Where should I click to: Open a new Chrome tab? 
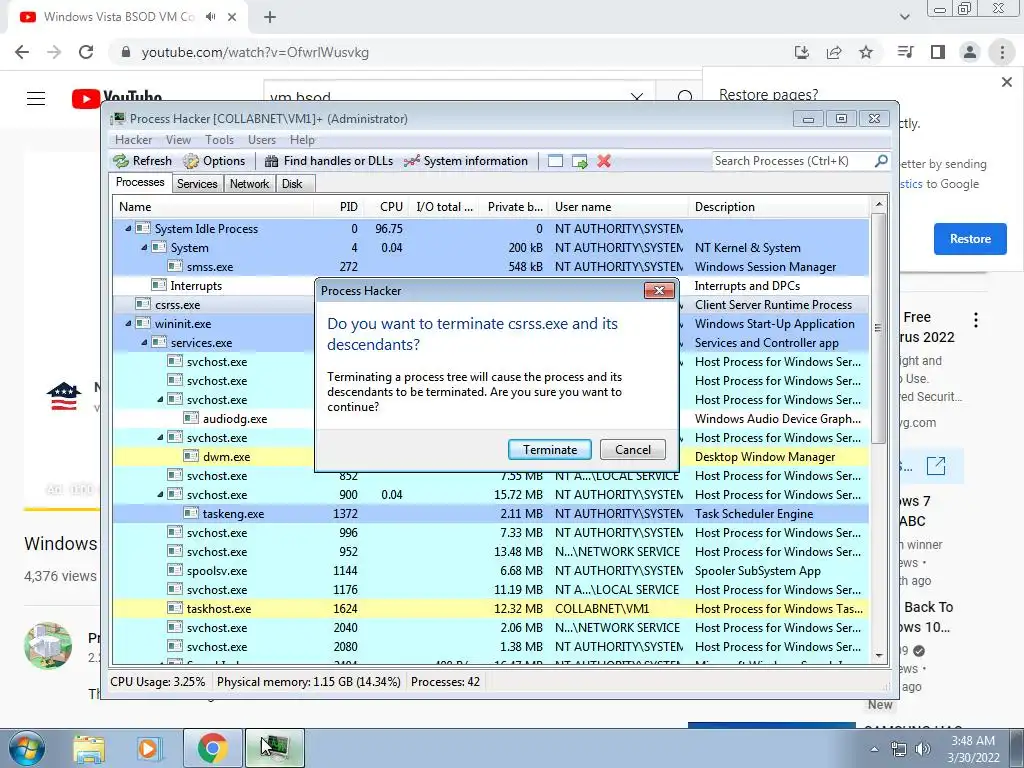(x=270, y=17)
